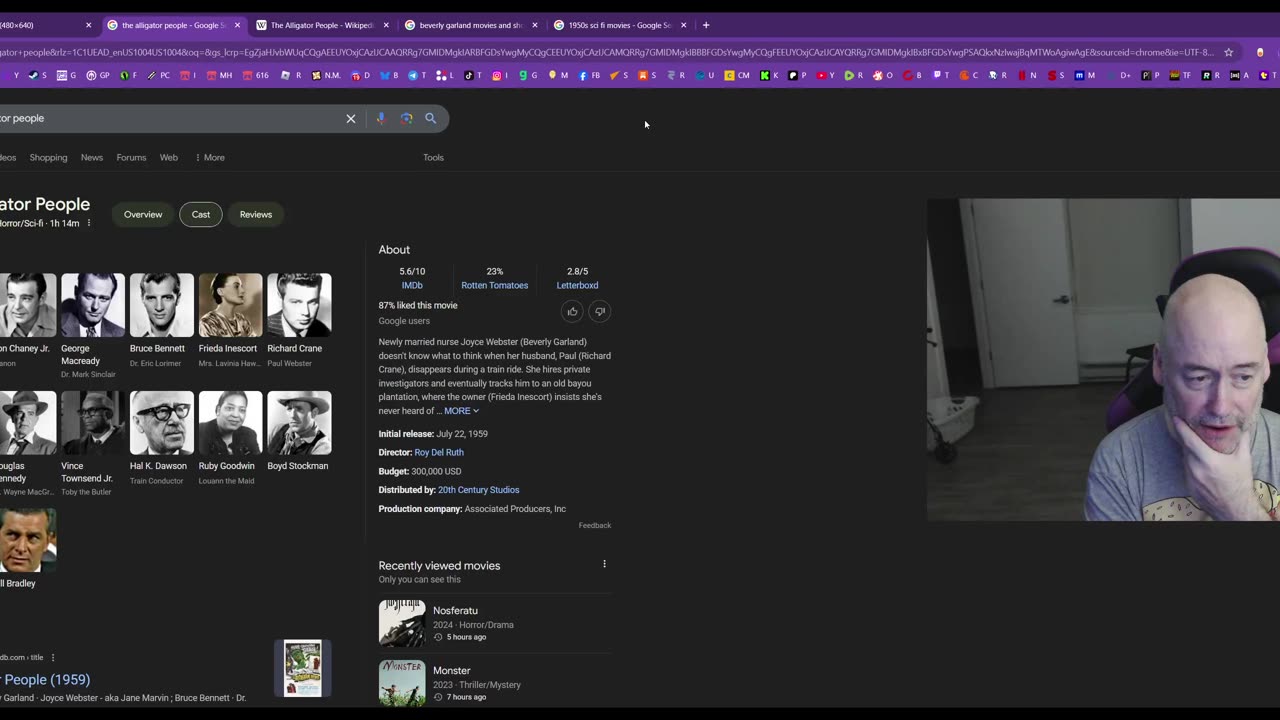Open recently viewed movie Monster

click(x=494, y=683)
